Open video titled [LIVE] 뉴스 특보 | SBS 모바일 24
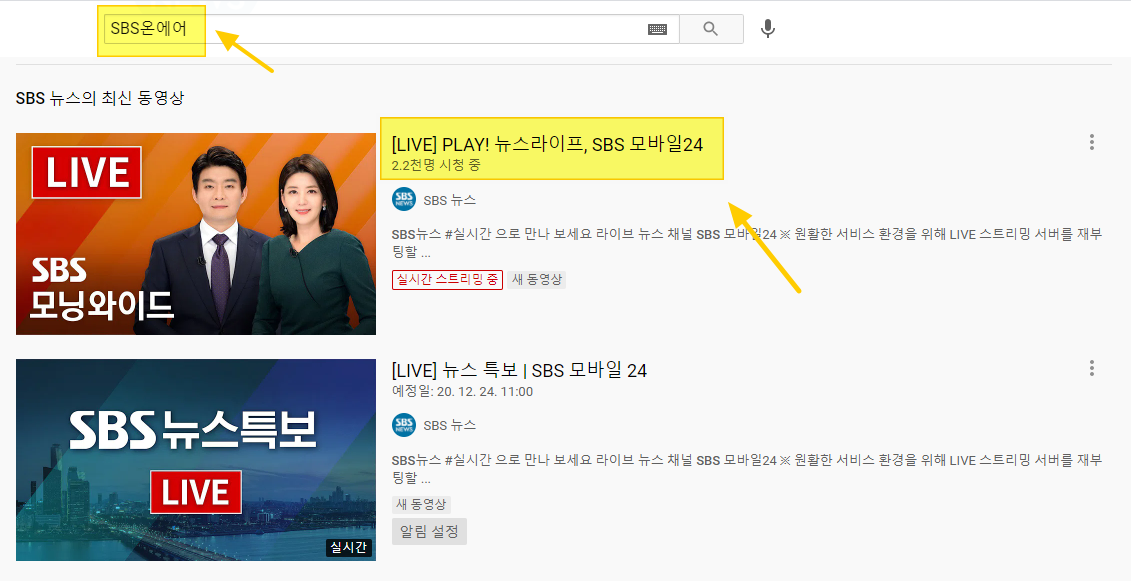The height and width of the screenshot is (581, 1131). click(519, 370)
